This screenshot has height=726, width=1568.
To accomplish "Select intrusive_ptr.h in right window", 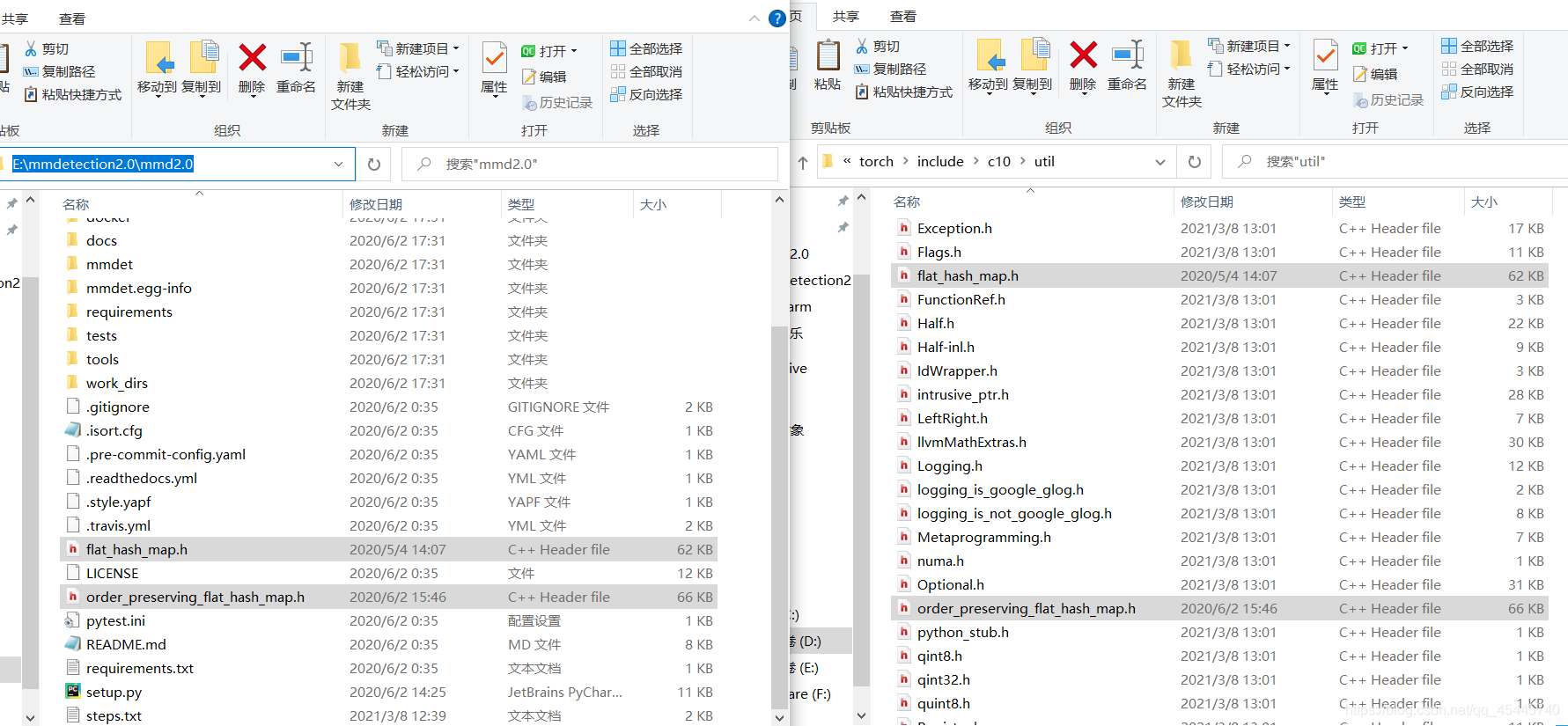I will click(1219, 395).
